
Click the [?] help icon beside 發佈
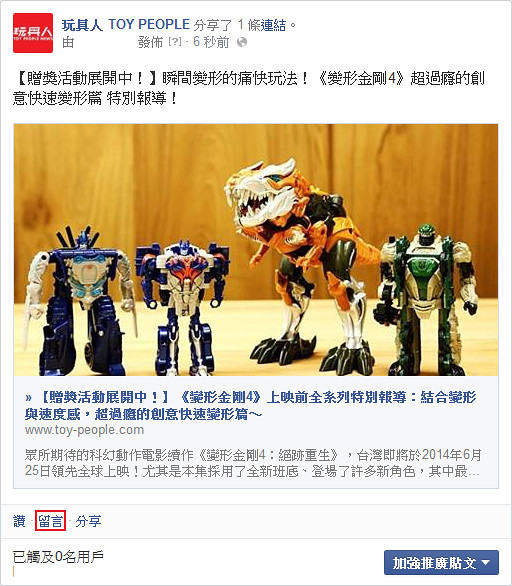pos(175,41)
